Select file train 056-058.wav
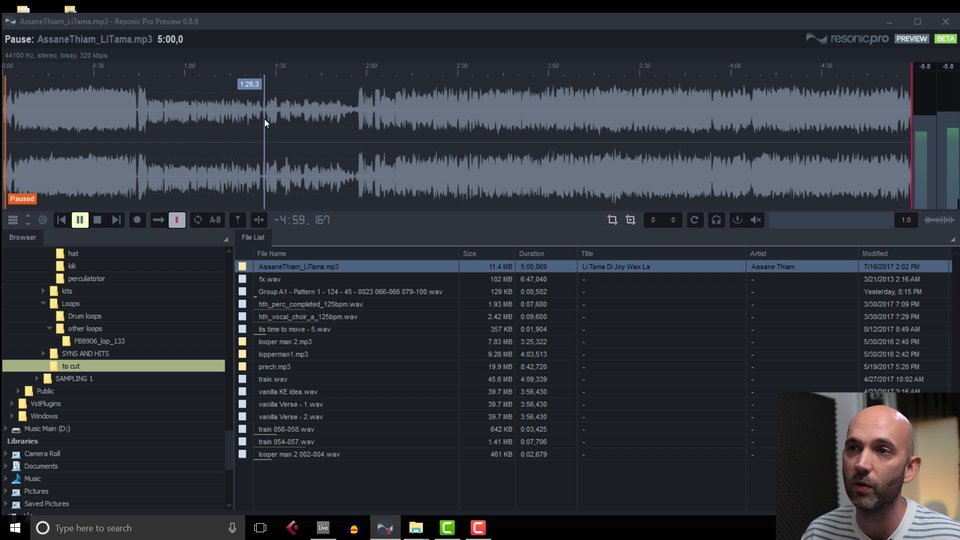 pos(286,429)
